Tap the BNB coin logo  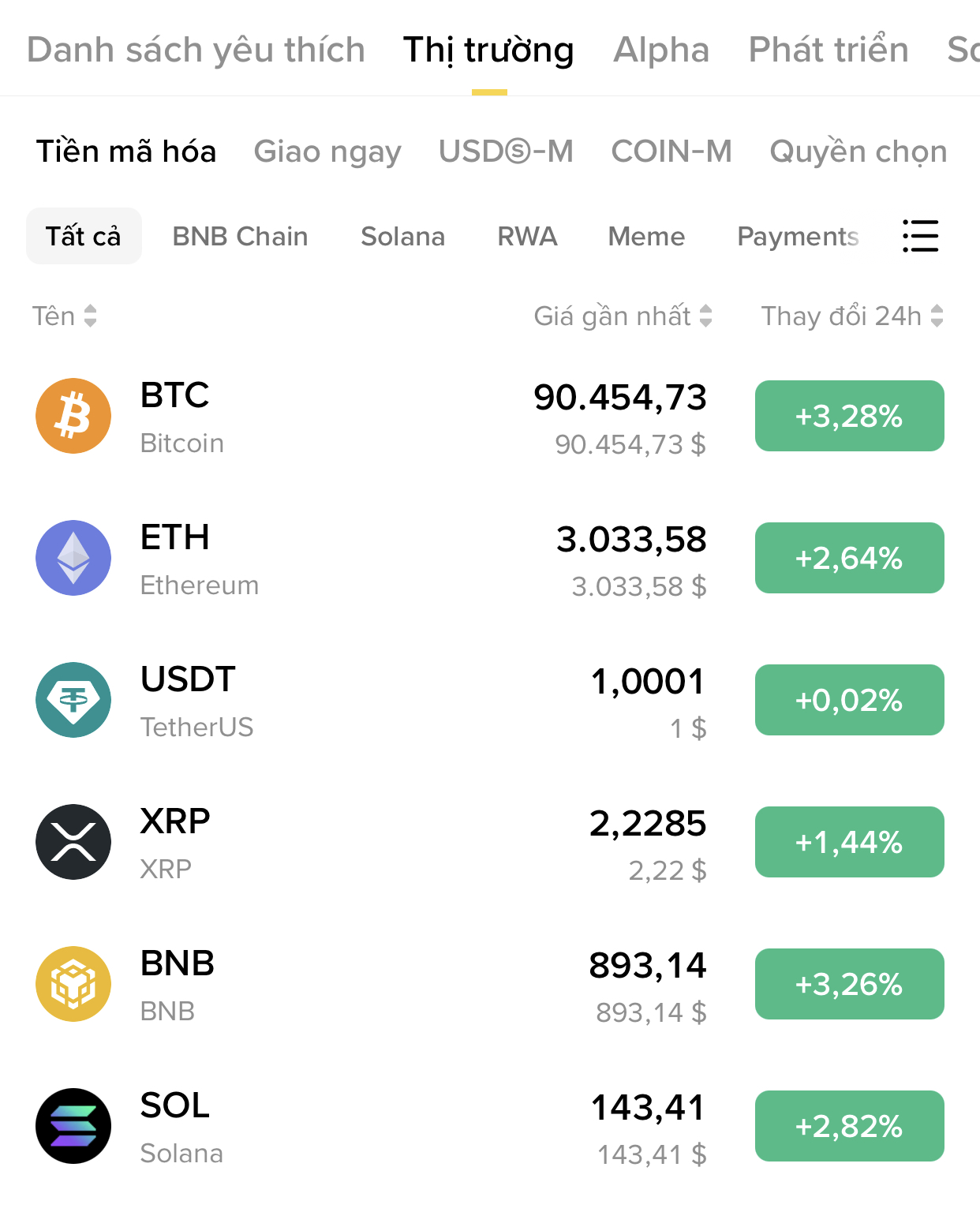[x=73, y=984]
